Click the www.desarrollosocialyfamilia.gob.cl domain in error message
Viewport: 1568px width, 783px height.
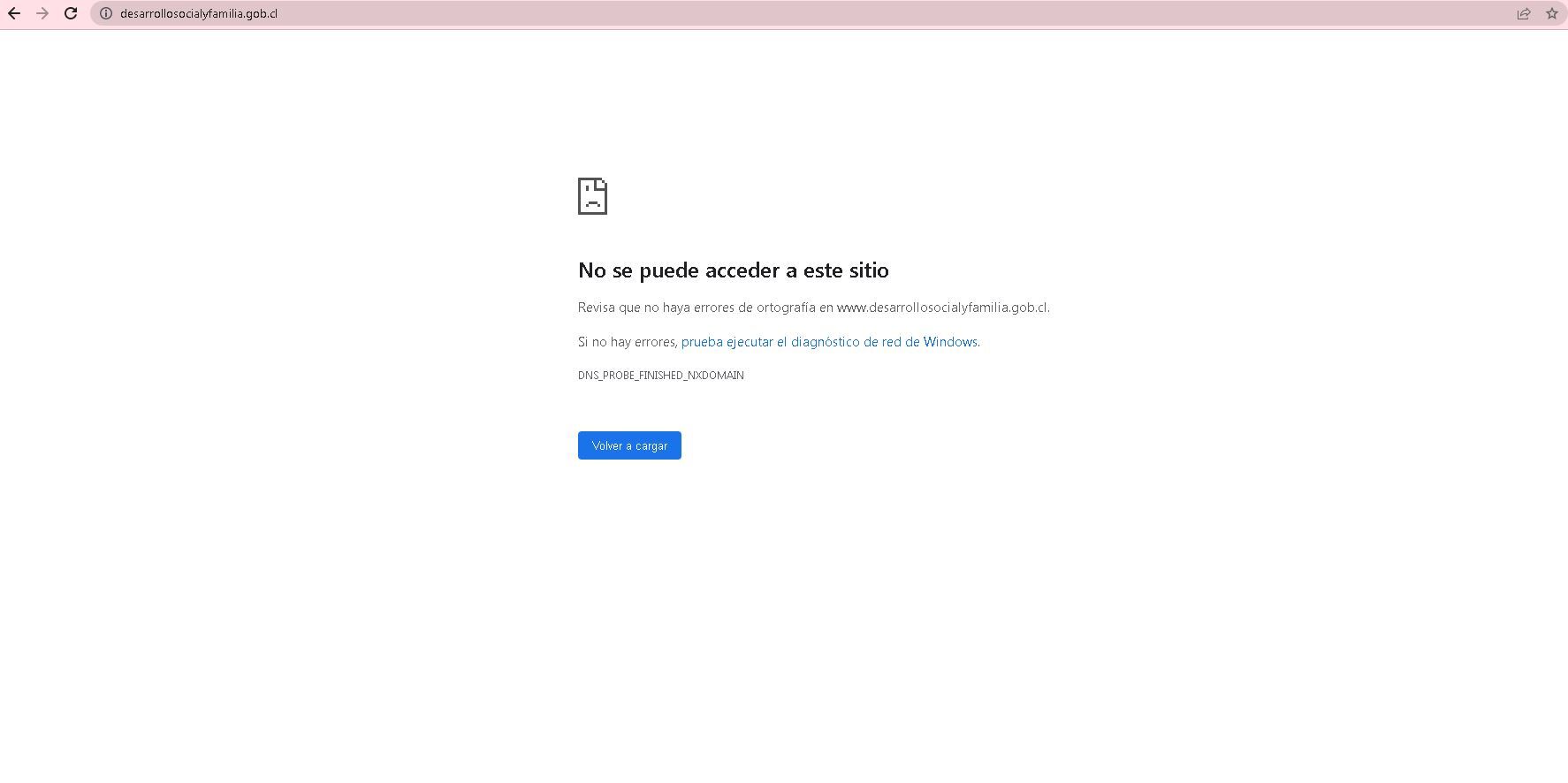942,308
